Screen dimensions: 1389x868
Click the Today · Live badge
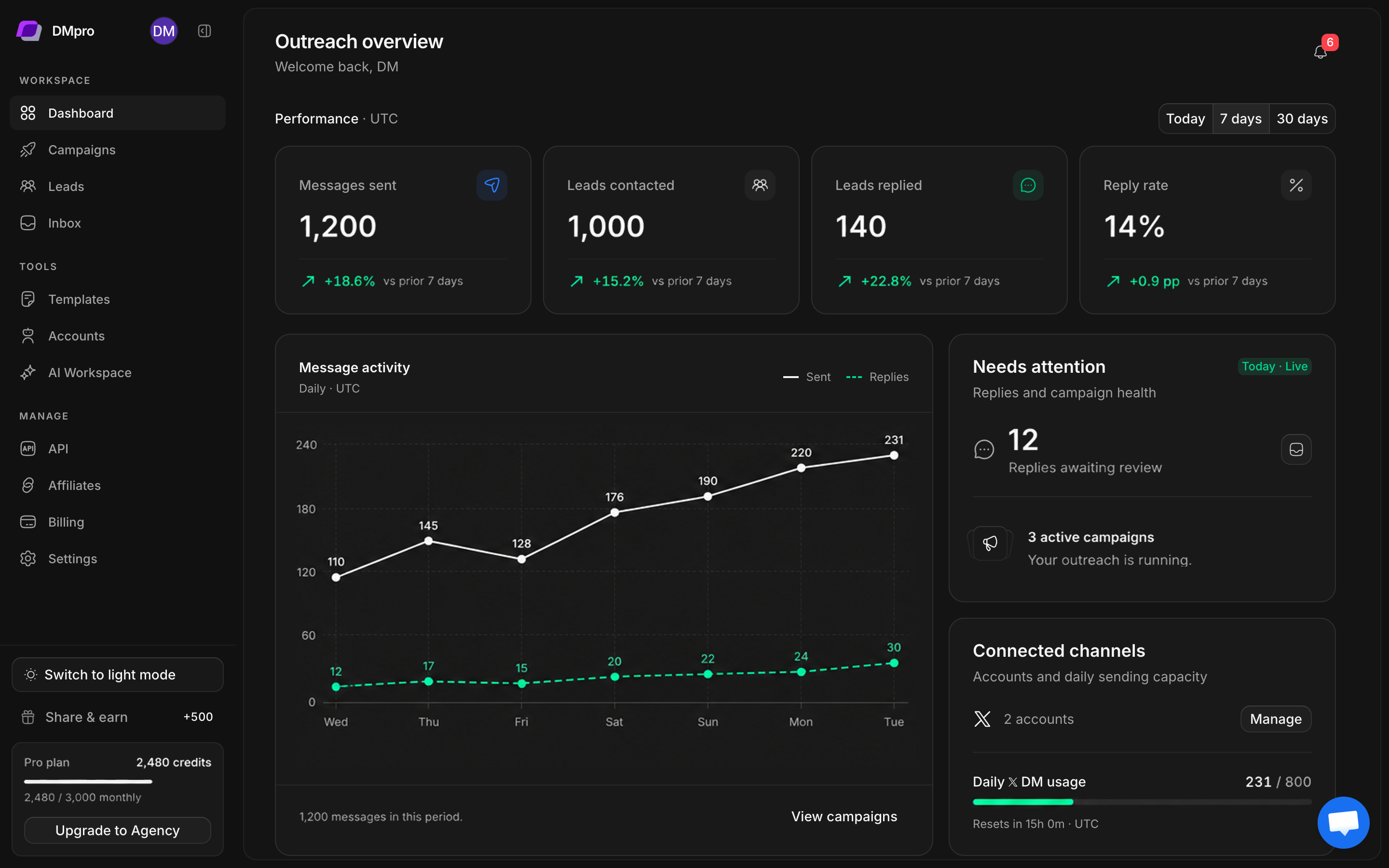click(x=1274, y=367)
